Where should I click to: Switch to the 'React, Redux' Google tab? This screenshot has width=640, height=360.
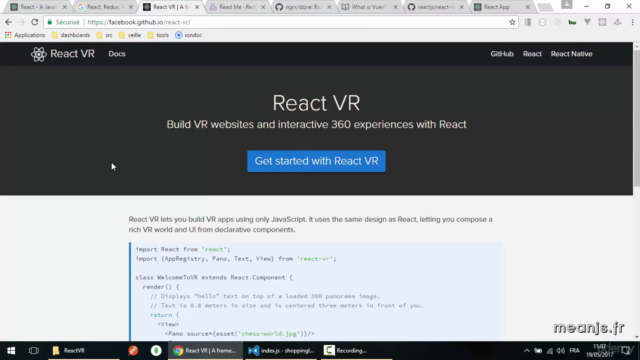click(104, 7)
